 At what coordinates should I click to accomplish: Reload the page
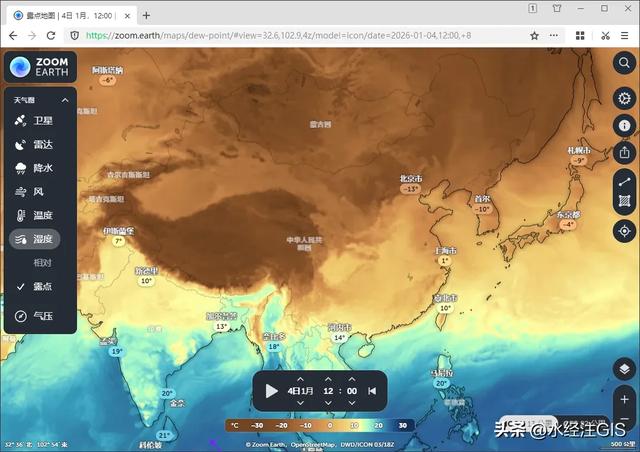[51, 36]
